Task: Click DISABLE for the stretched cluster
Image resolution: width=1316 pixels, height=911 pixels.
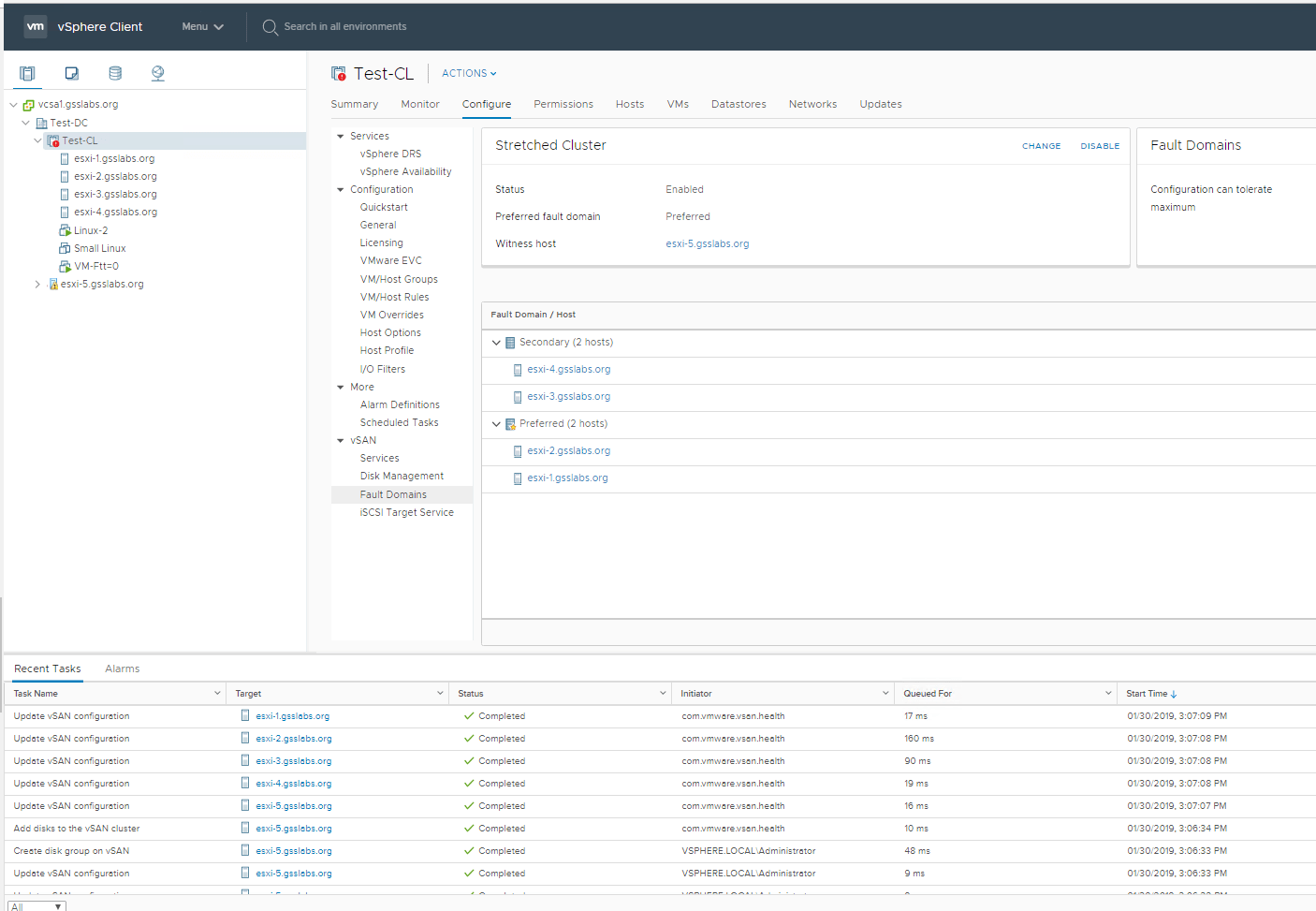Action: (x=1100, y=146)
